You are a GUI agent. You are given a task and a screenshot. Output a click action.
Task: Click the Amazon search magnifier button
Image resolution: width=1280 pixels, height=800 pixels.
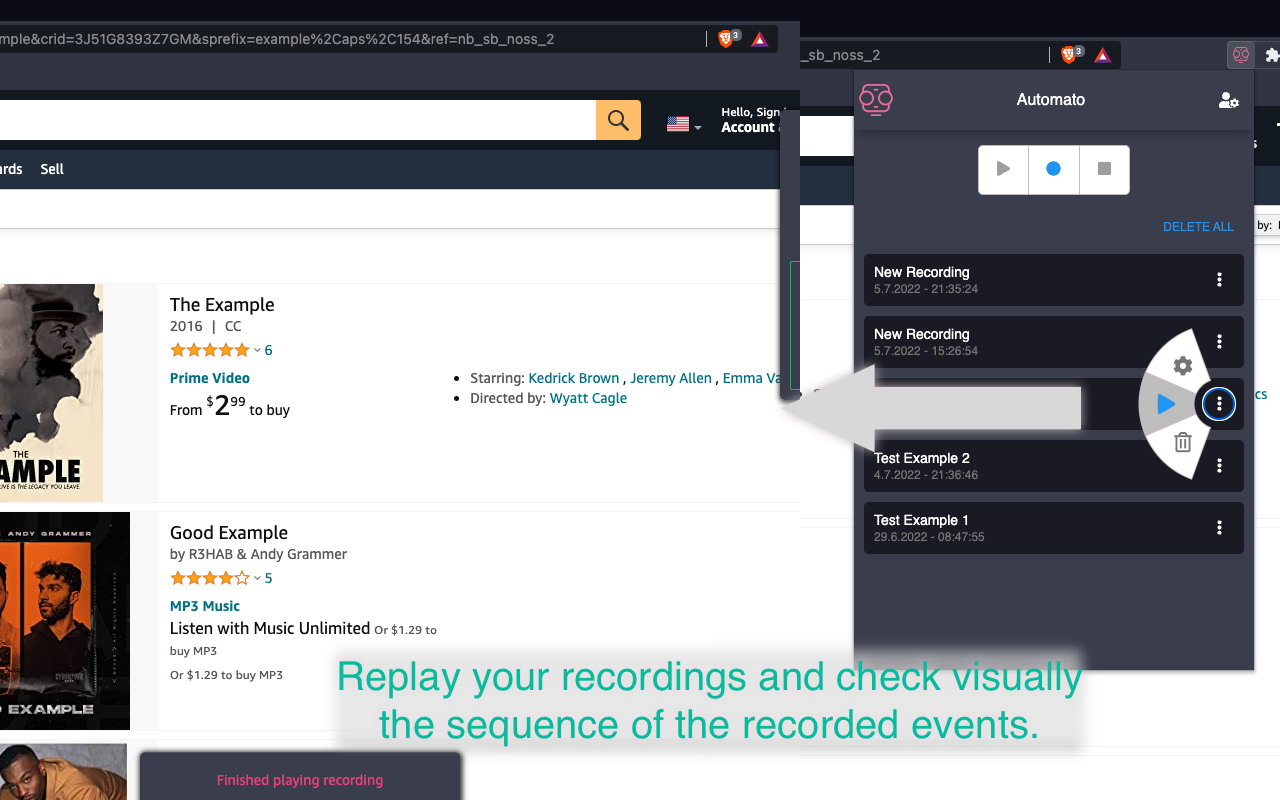pyautogui.click(x=618, y=121)
